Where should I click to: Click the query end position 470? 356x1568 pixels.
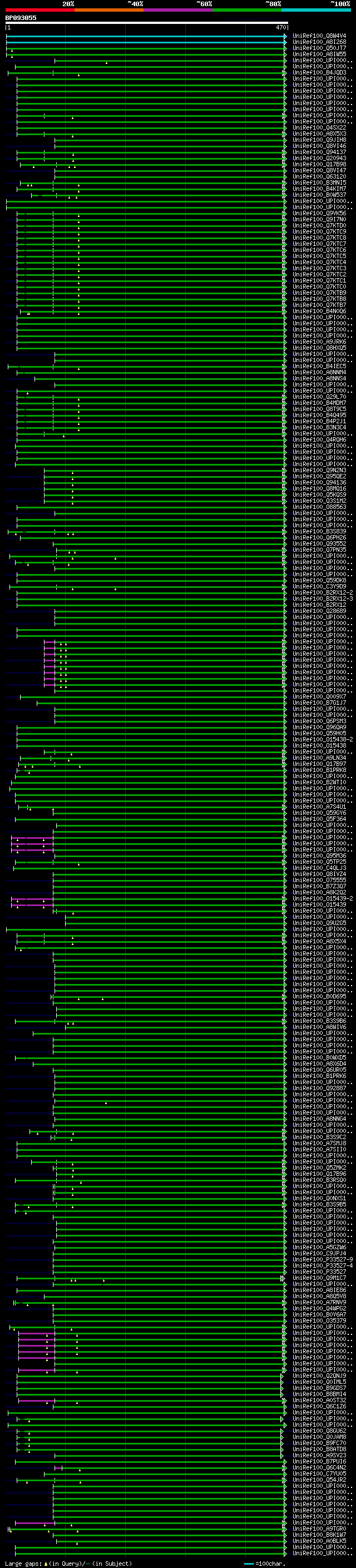(280, 27)
